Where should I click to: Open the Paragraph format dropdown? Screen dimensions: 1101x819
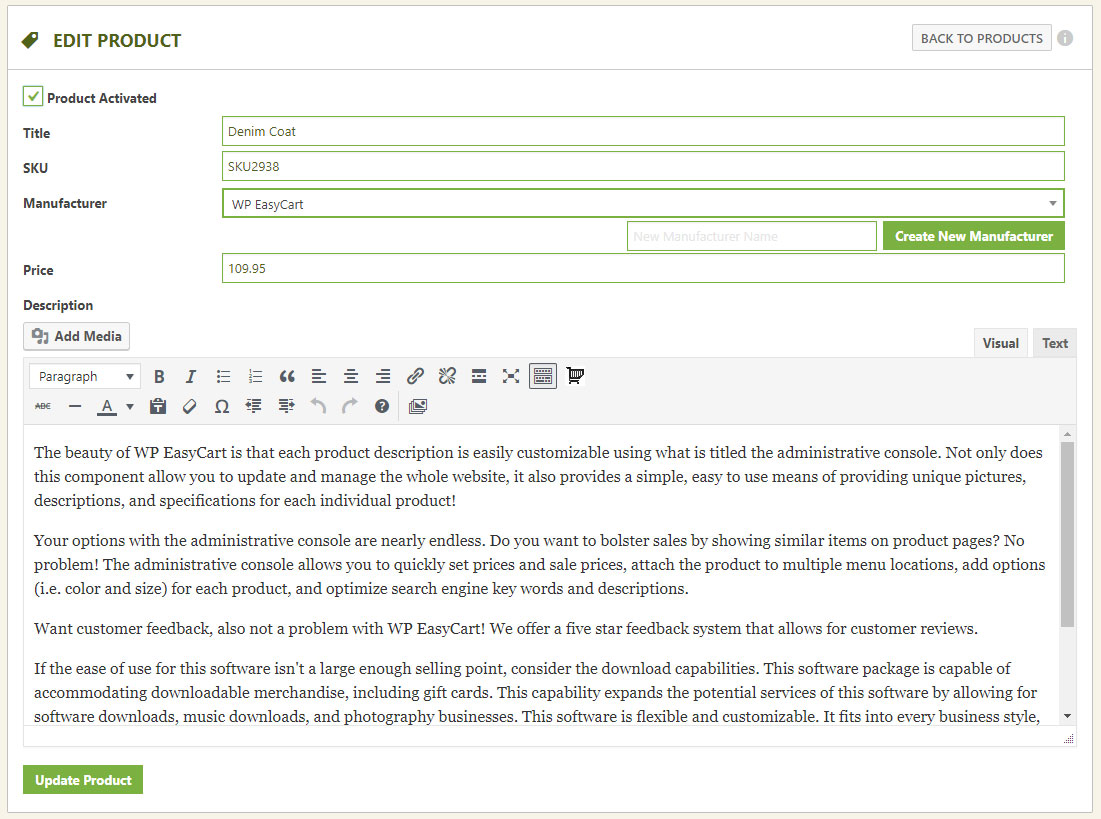click(85, 376)
